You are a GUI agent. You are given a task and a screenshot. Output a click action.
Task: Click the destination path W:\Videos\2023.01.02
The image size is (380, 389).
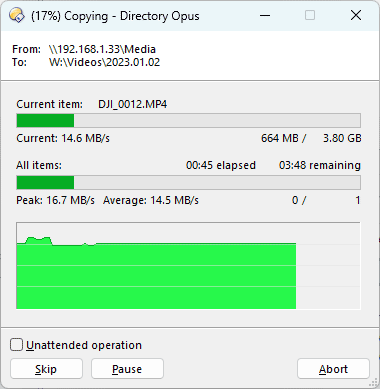coord(104,62)
